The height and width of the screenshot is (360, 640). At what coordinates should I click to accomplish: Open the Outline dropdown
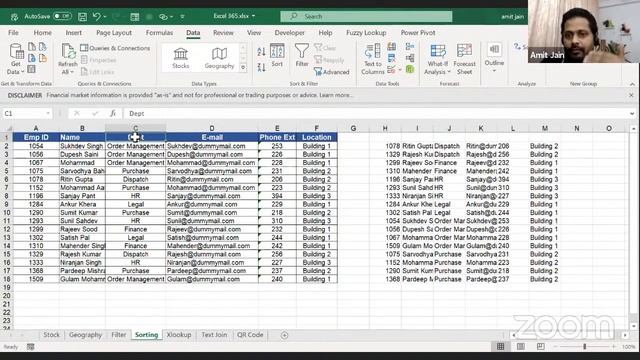coord(494,58)
